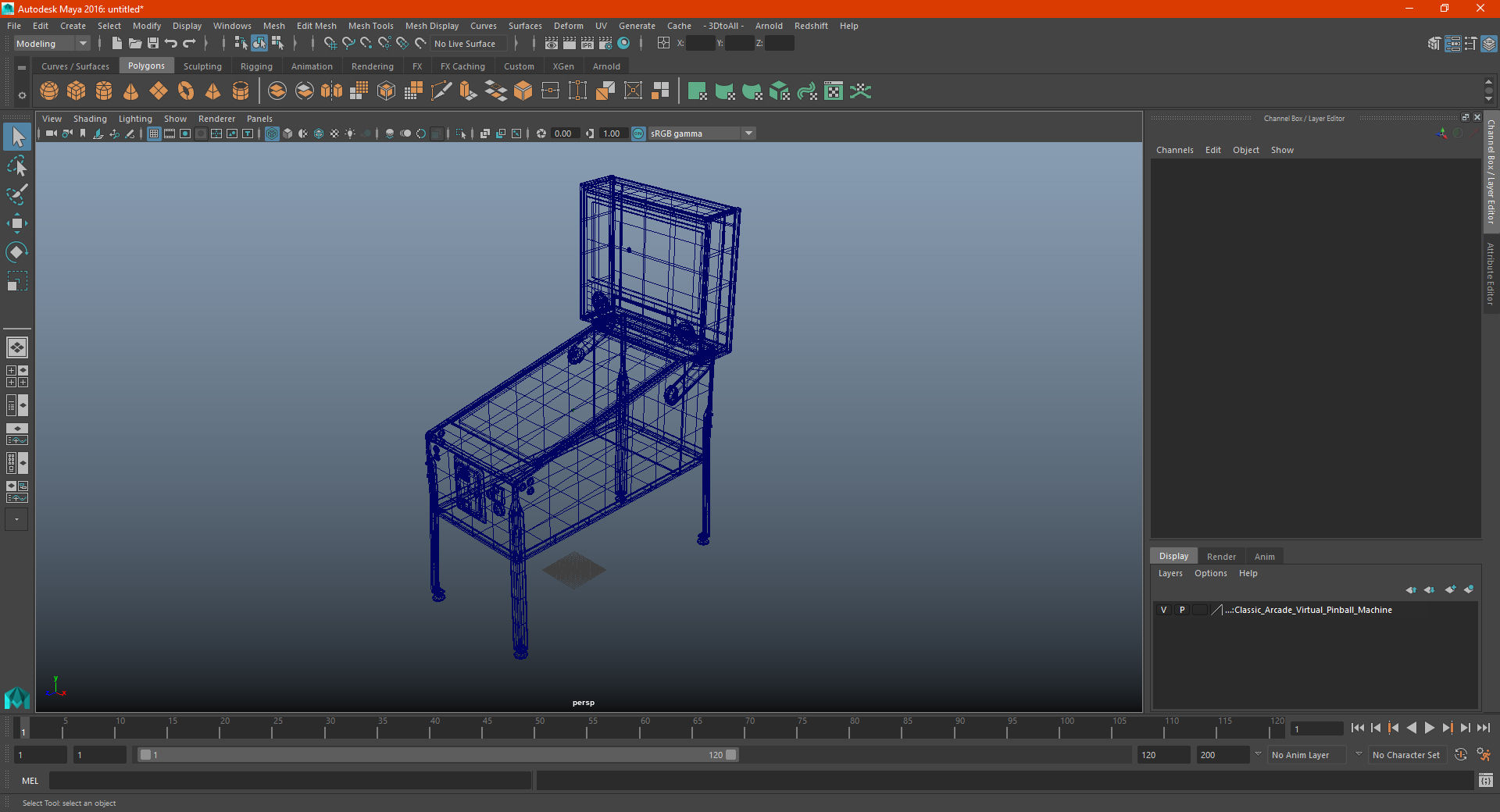Play the animation forwards

click(1429, 728)
